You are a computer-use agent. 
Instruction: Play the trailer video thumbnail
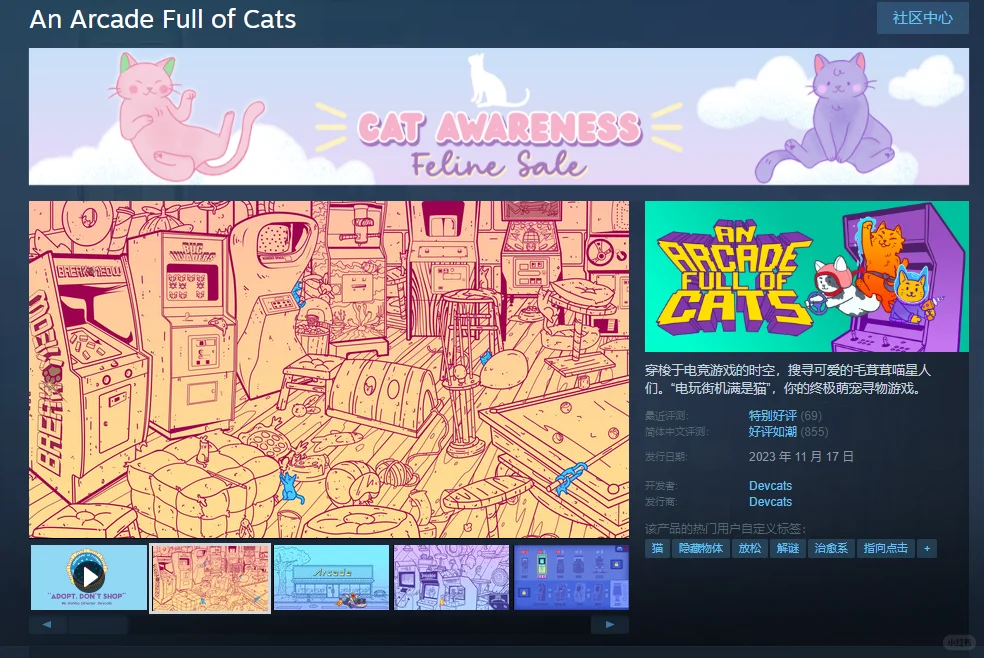[88, 577]
